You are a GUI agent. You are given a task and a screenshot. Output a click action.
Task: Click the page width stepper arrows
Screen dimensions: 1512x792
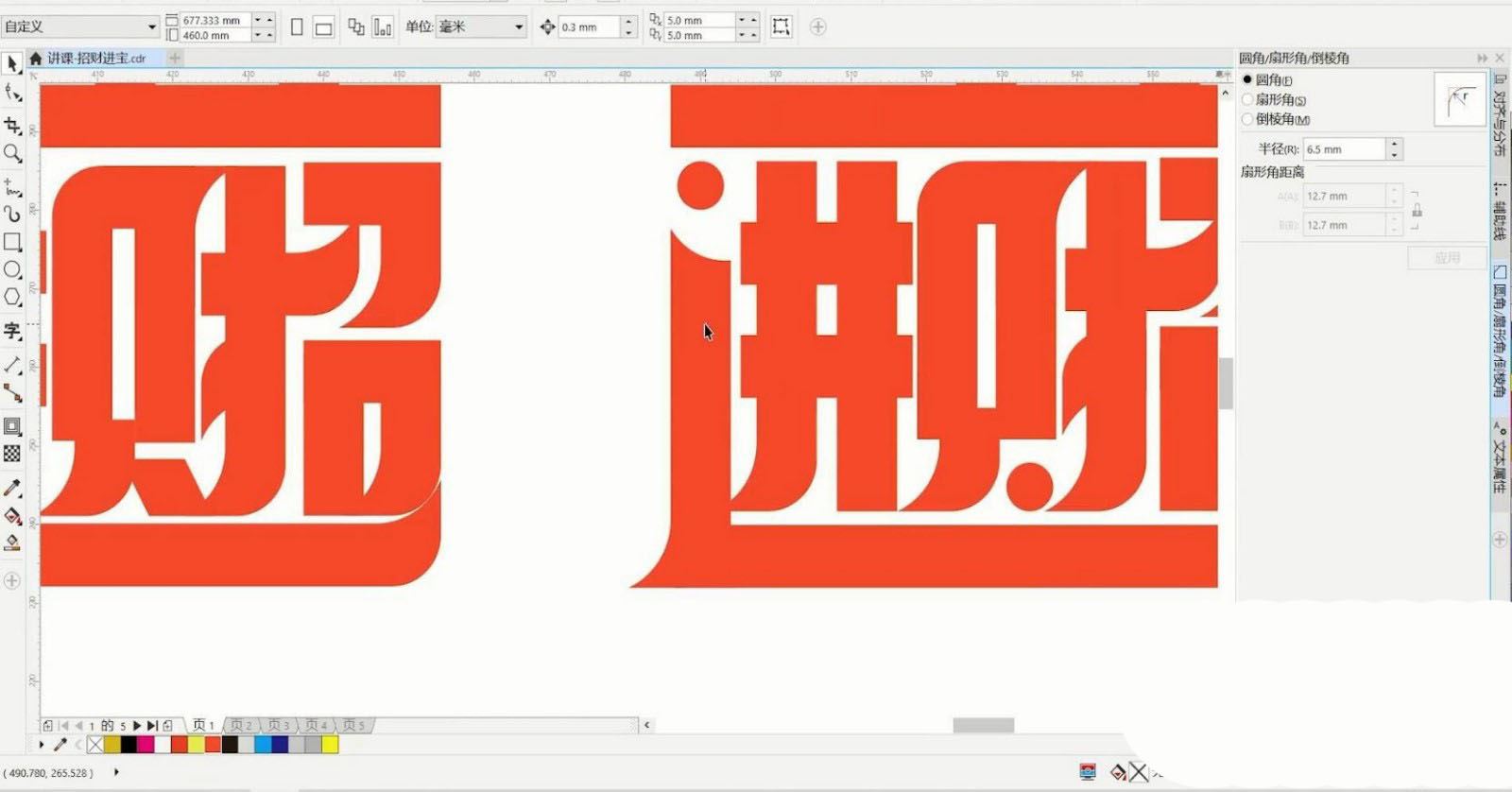point(264,20)
